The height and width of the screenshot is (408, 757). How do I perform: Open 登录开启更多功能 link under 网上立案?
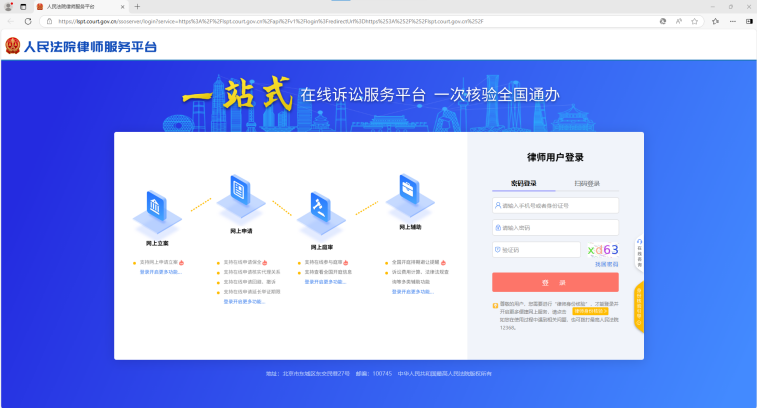coord(160,271)
